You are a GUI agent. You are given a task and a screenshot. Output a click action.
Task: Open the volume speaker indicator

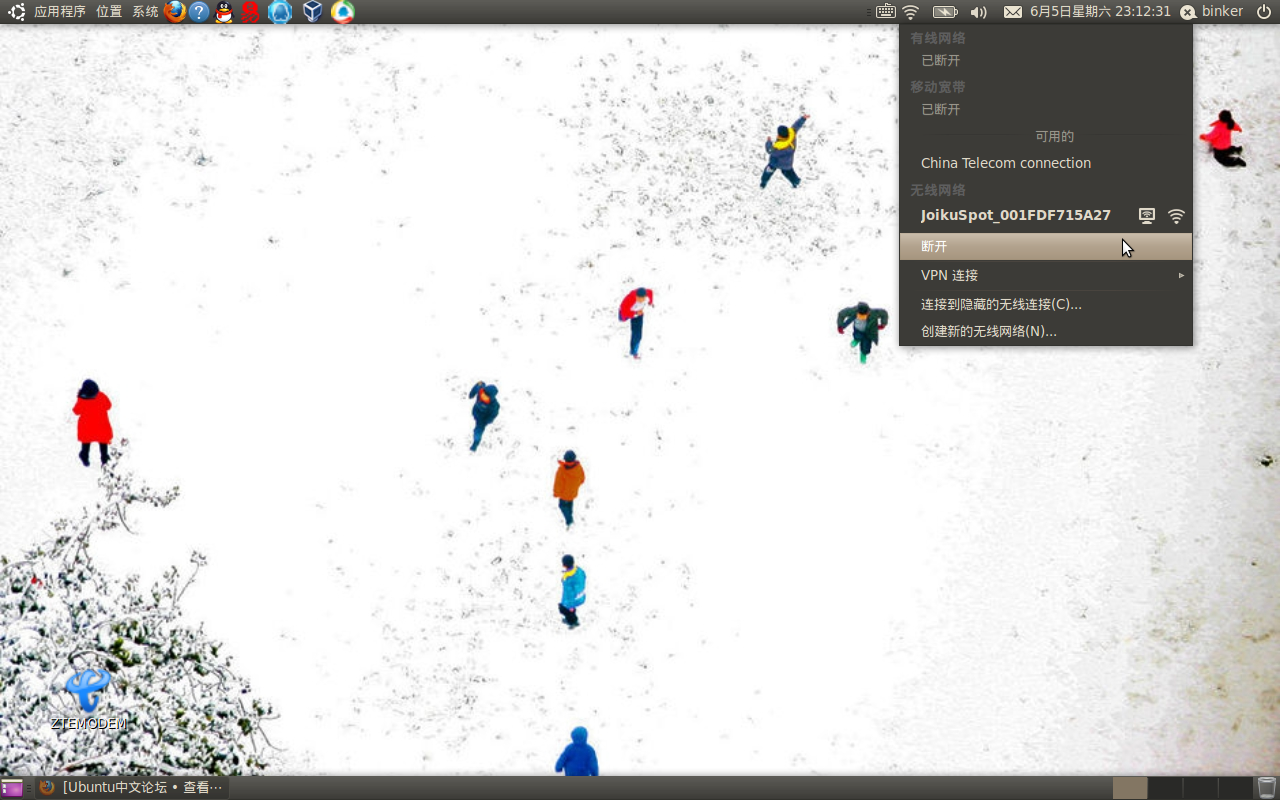click(x=978, y=12)
